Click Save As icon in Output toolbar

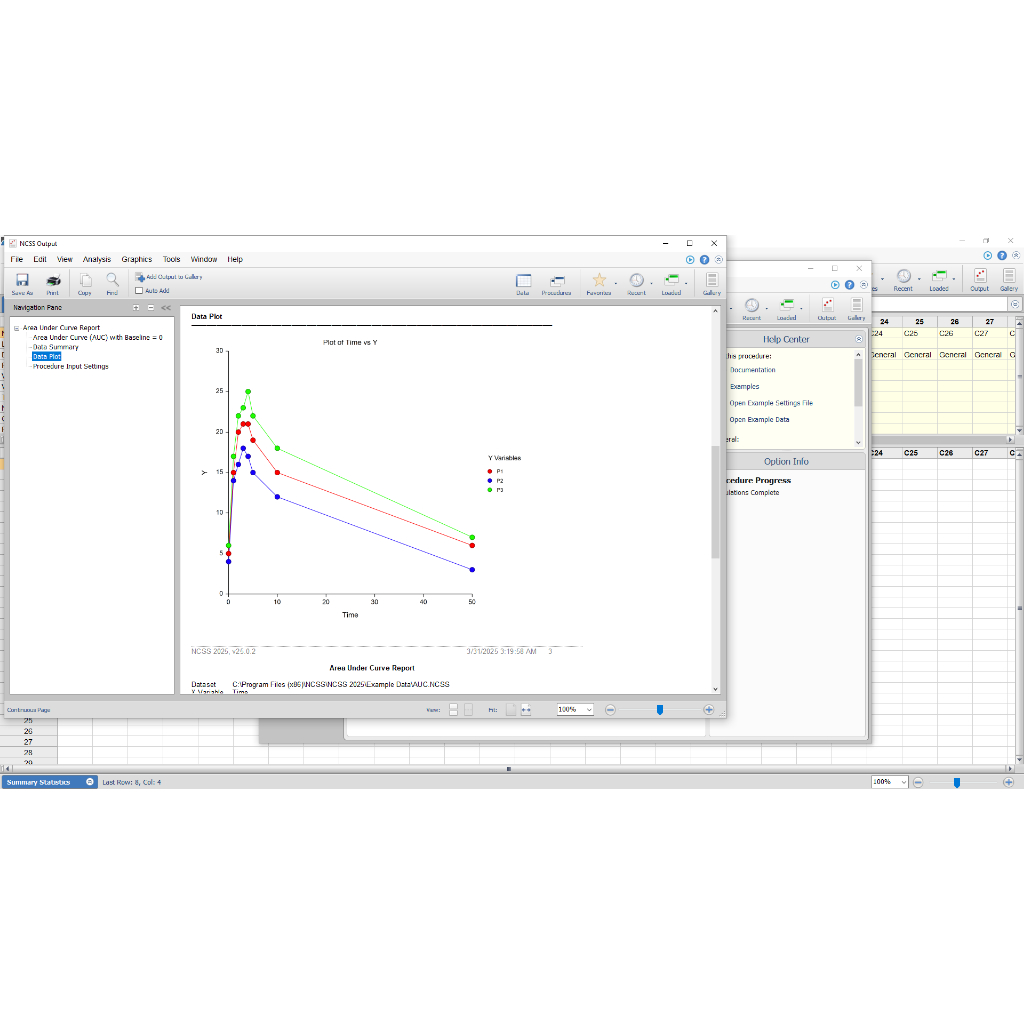22,282
